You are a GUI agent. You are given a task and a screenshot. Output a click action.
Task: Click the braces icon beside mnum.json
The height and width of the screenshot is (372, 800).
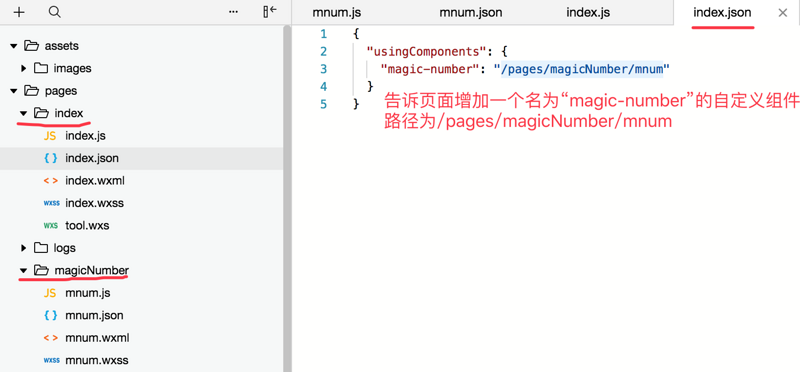(51, 315)
